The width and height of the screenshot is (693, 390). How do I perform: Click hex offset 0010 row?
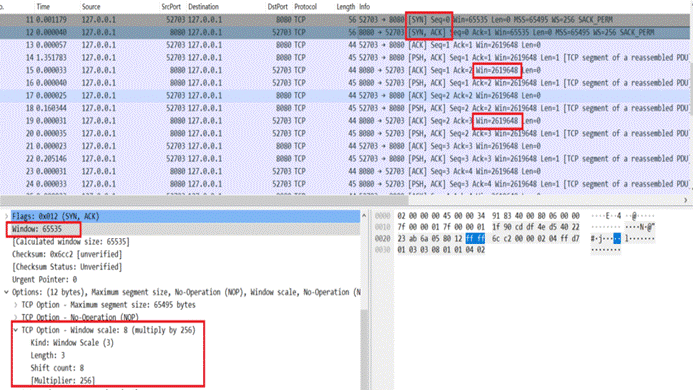coord(383,227)
